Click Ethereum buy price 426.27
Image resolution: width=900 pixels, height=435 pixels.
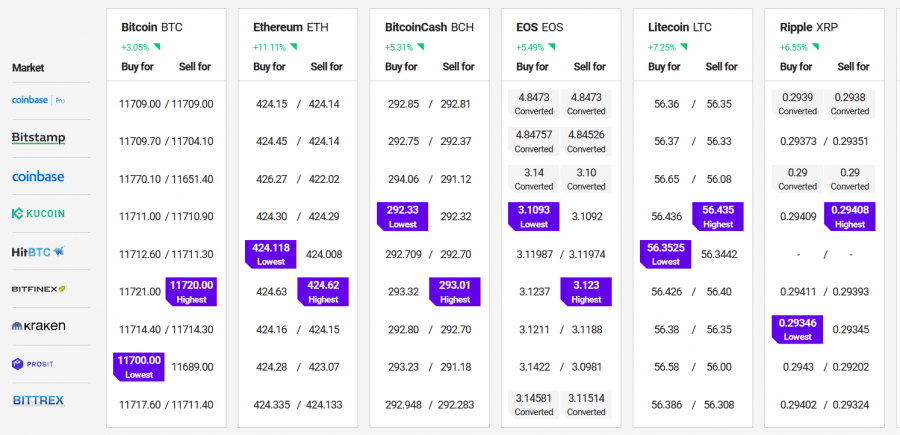coord(271,179)
